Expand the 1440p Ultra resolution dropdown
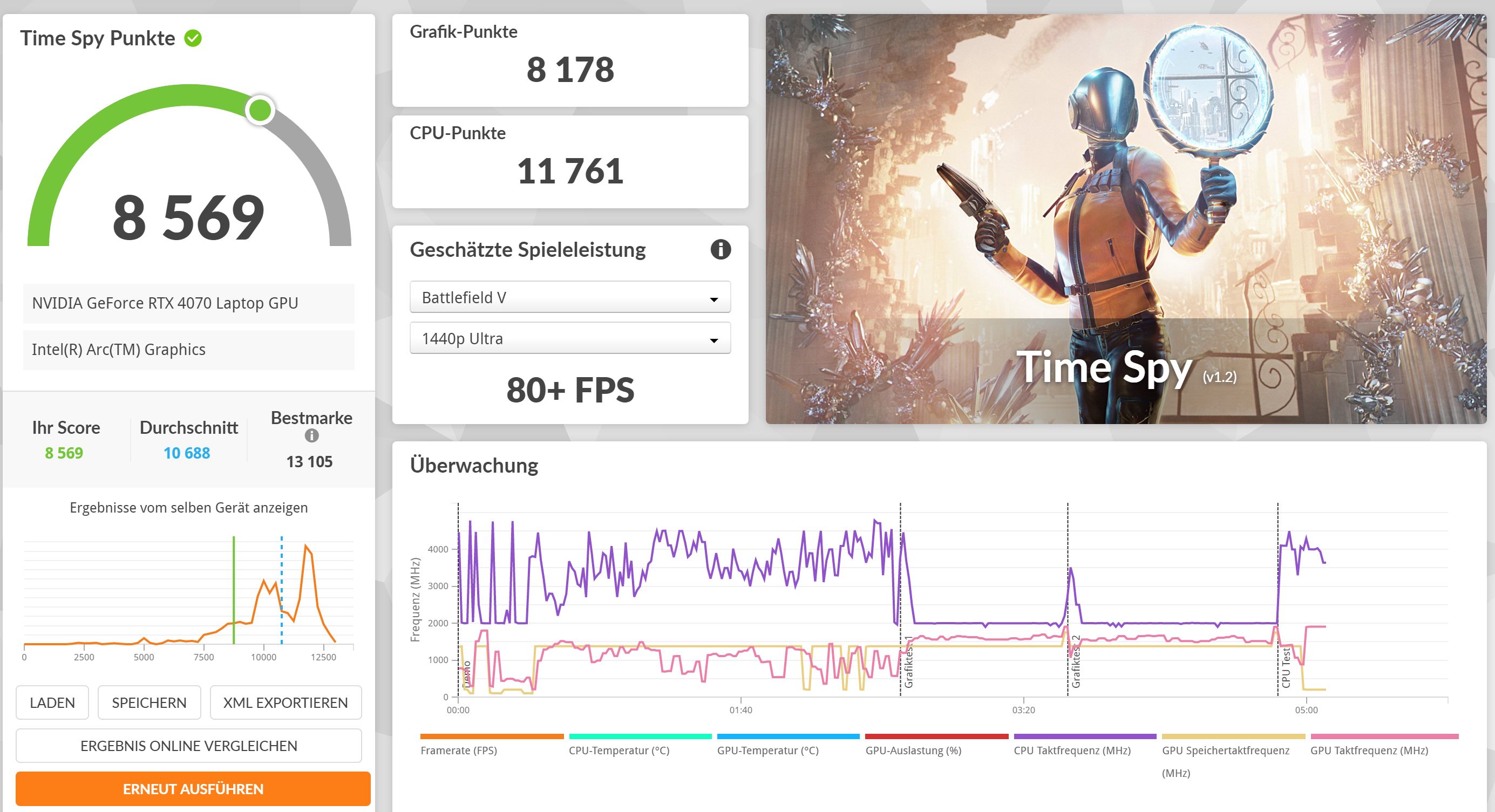Screen dimensions: 1495x812 point(569,338)
